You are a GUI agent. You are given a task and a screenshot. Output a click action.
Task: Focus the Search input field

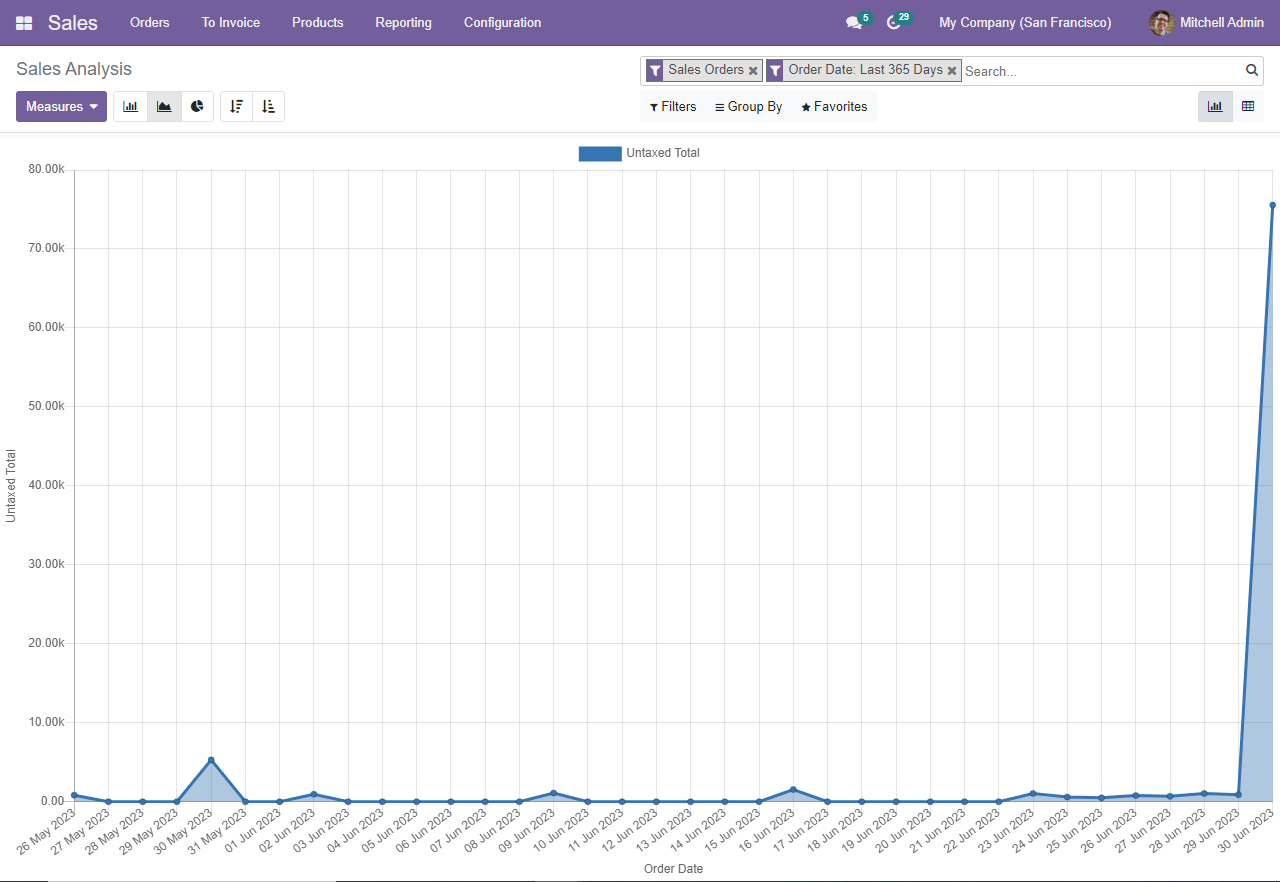(x=1102, y=71)
